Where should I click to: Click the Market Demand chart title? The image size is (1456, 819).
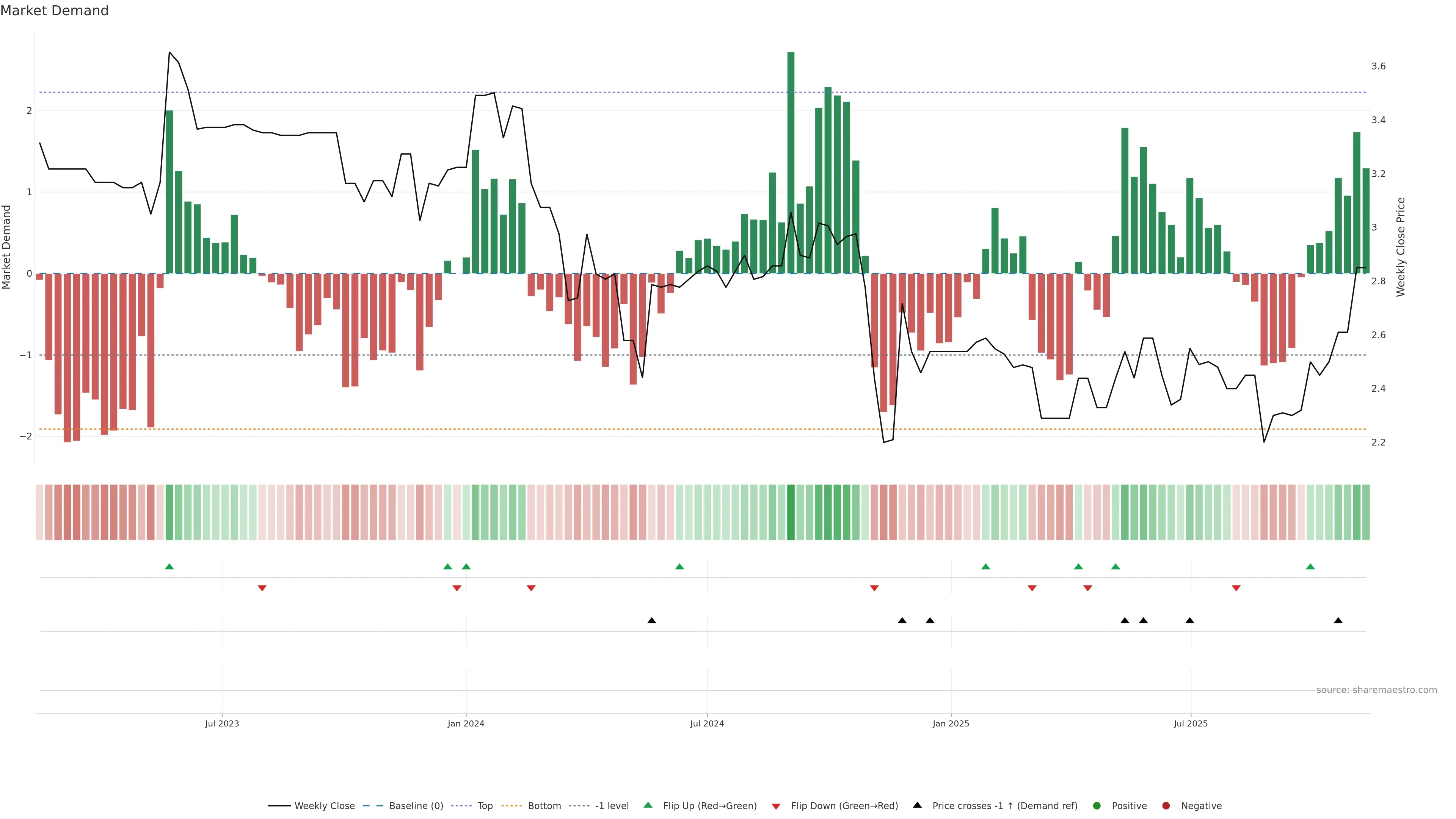click(x=54, y=11)
